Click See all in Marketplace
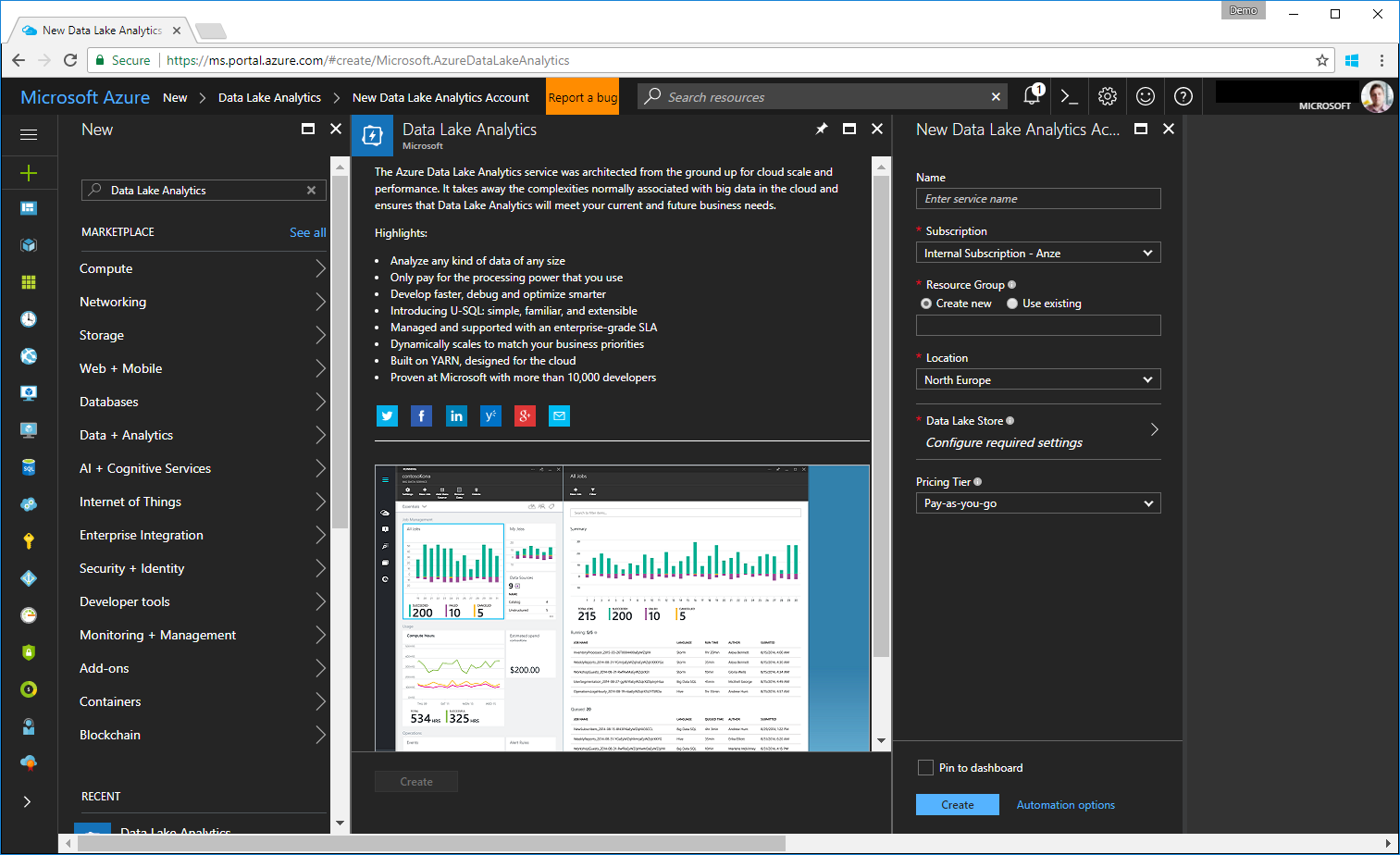 (x=308, y=232)
